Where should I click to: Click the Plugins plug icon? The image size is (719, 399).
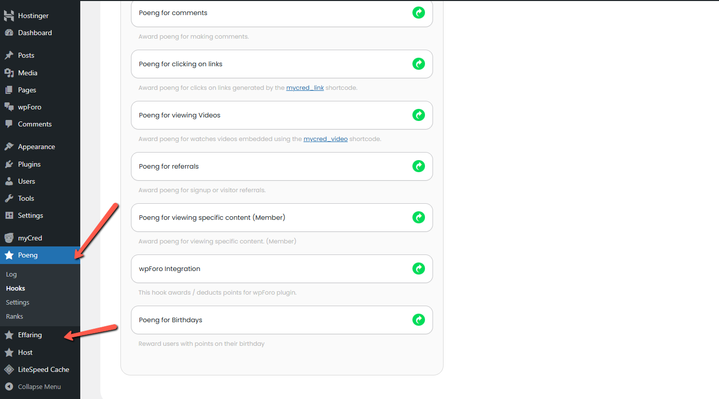click(x=9, y=164)
